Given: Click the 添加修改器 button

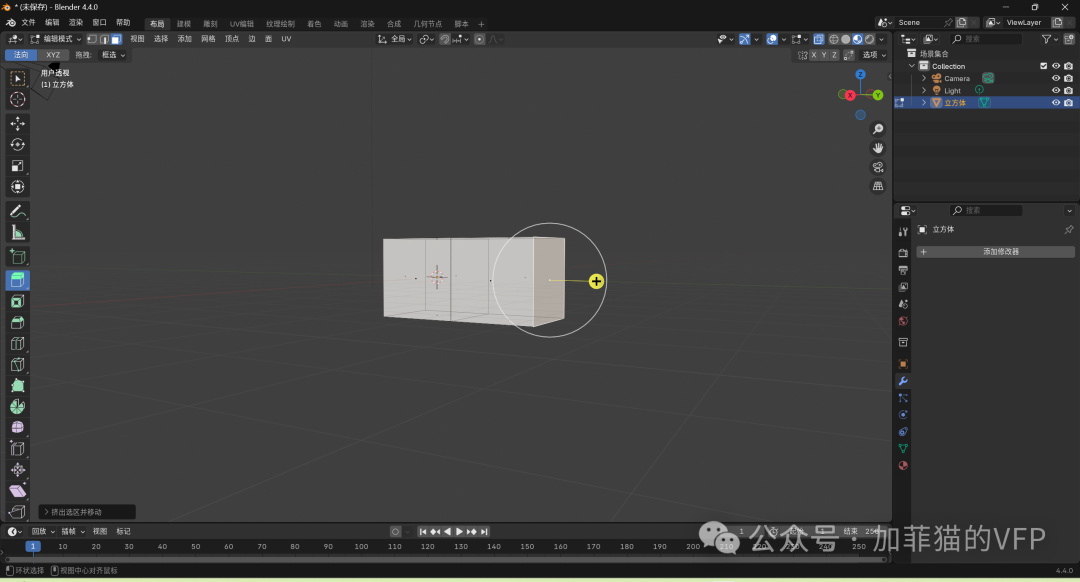Looking at the screenshot, I should [995, 252].
